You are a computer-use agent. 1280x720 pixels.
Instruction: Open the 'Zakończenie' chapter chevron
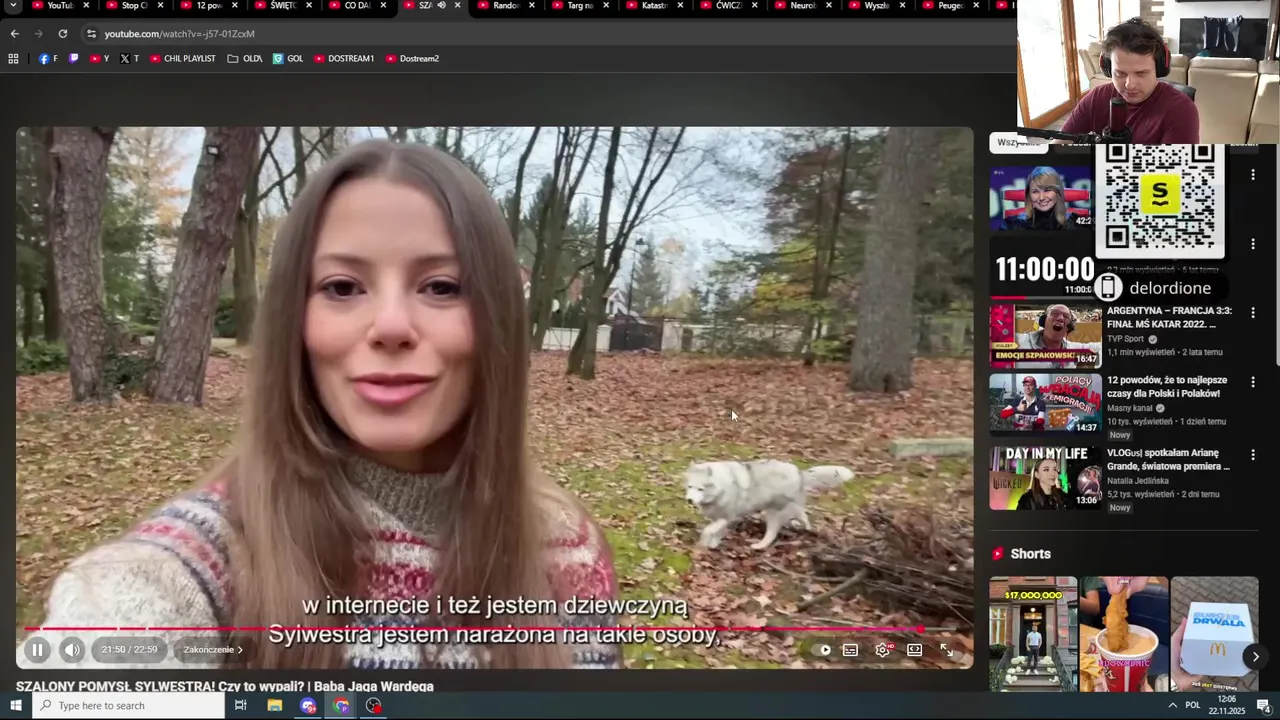(240, 650)
